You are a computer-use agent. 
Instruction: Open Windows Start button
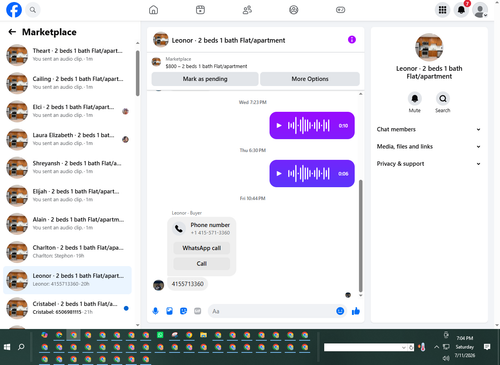(7, 347)
